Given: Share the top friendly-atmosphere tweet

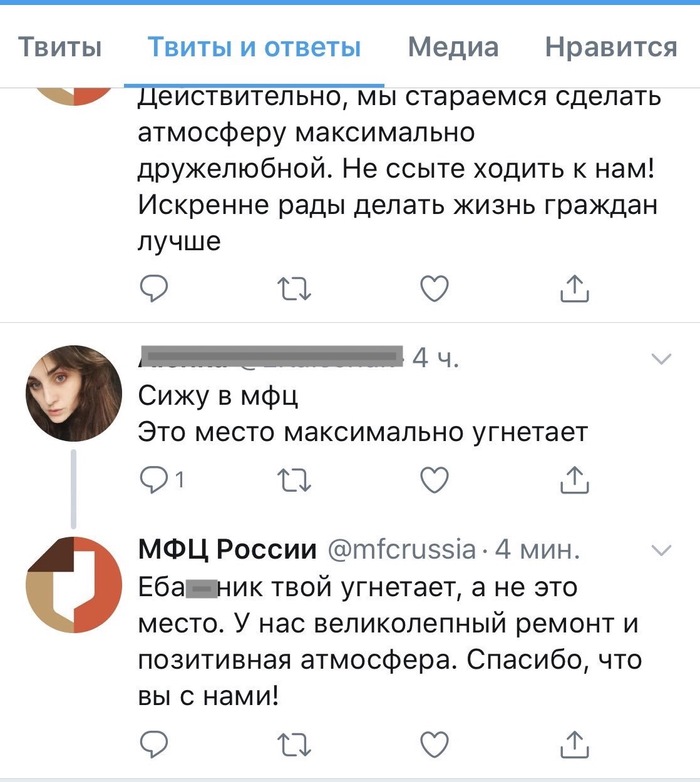Looking at the screenshot, I should coord(573,289).
